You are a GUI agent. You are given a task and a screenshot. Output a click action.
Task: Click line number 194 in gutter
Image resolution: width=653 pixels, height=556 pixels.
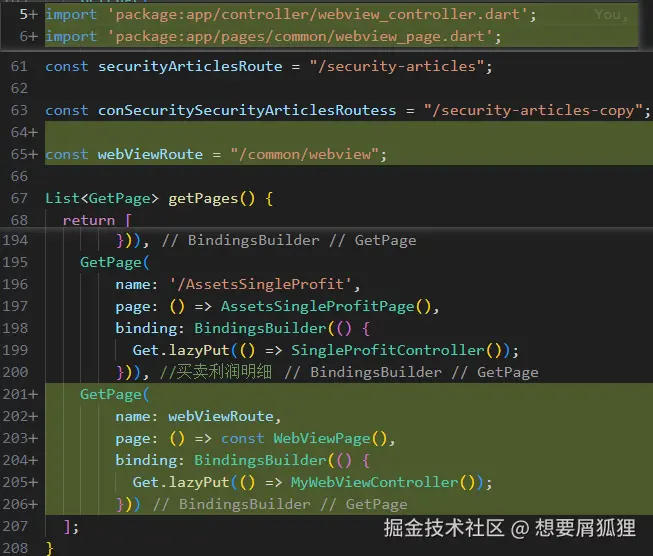tap(15, 240)
